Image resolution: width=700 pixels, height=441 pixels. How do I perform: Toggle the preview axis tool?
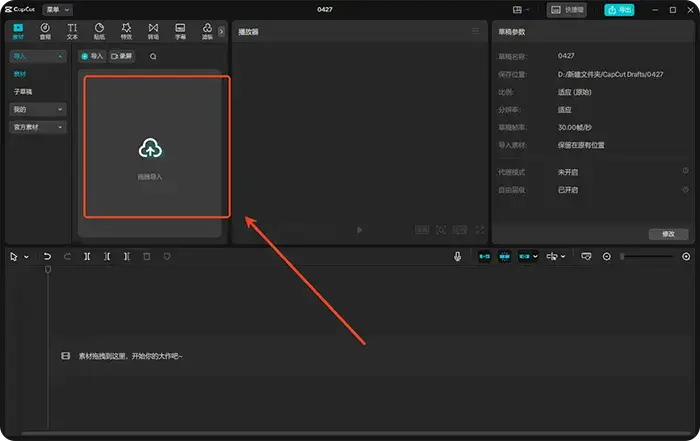[x=552, y=256]
